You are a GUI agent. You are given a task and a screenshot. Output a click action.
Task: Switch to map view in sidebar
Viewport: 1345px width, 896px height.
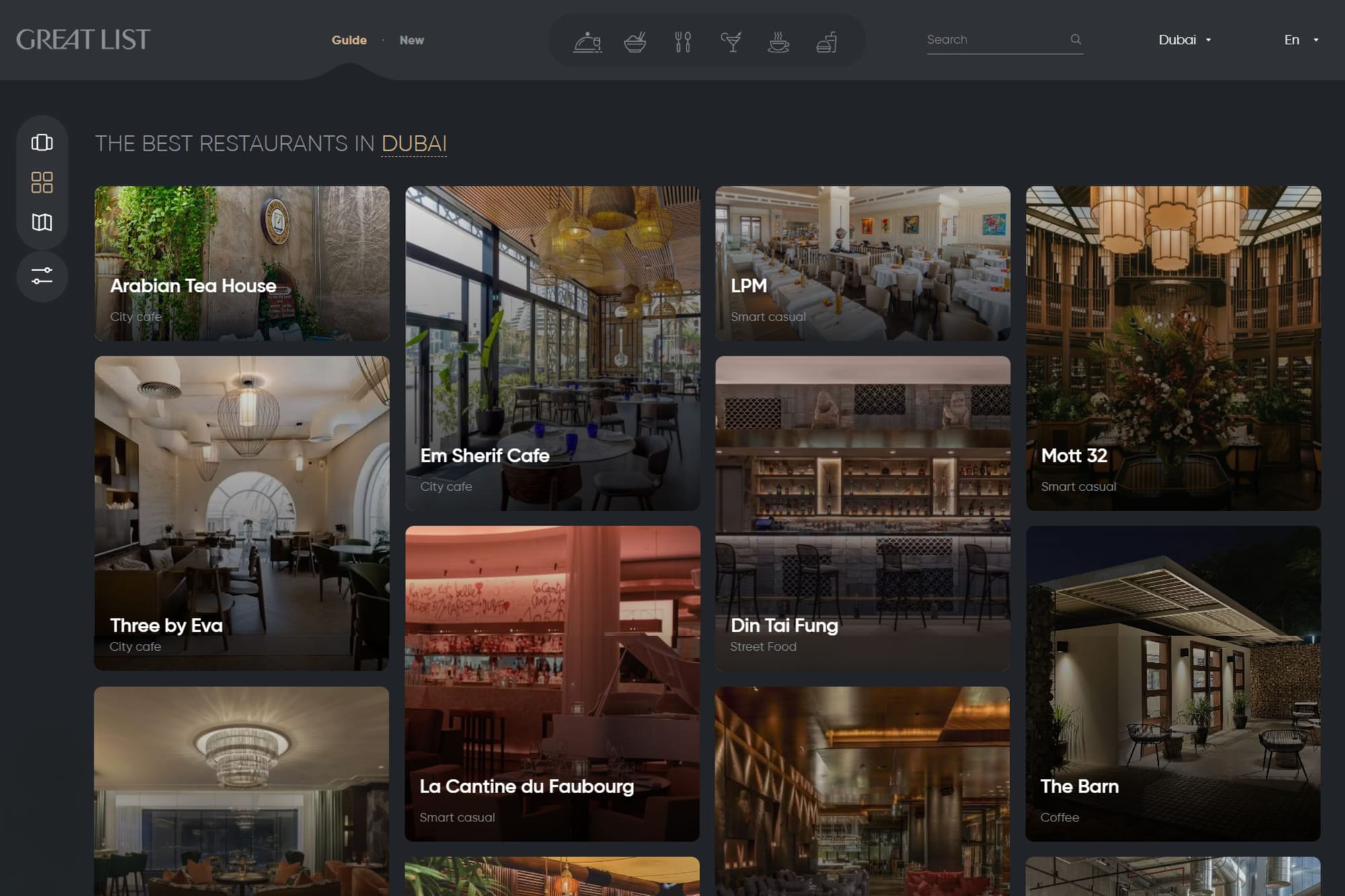point(42,222)
